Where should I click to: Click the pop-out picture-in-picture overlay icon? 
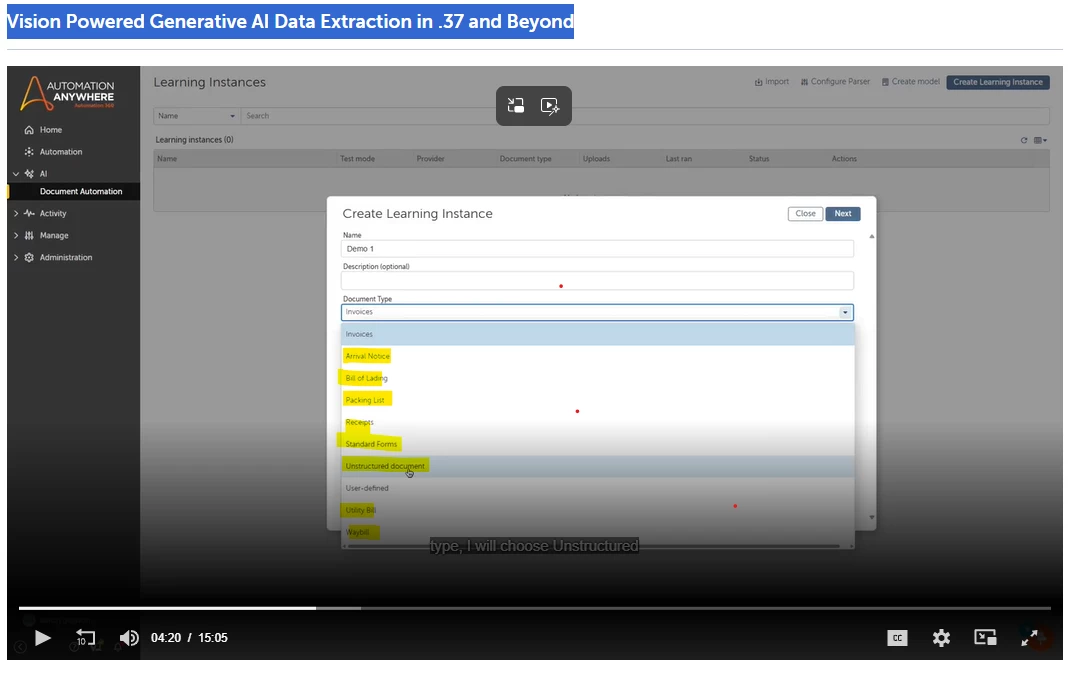tap(516, 106)
